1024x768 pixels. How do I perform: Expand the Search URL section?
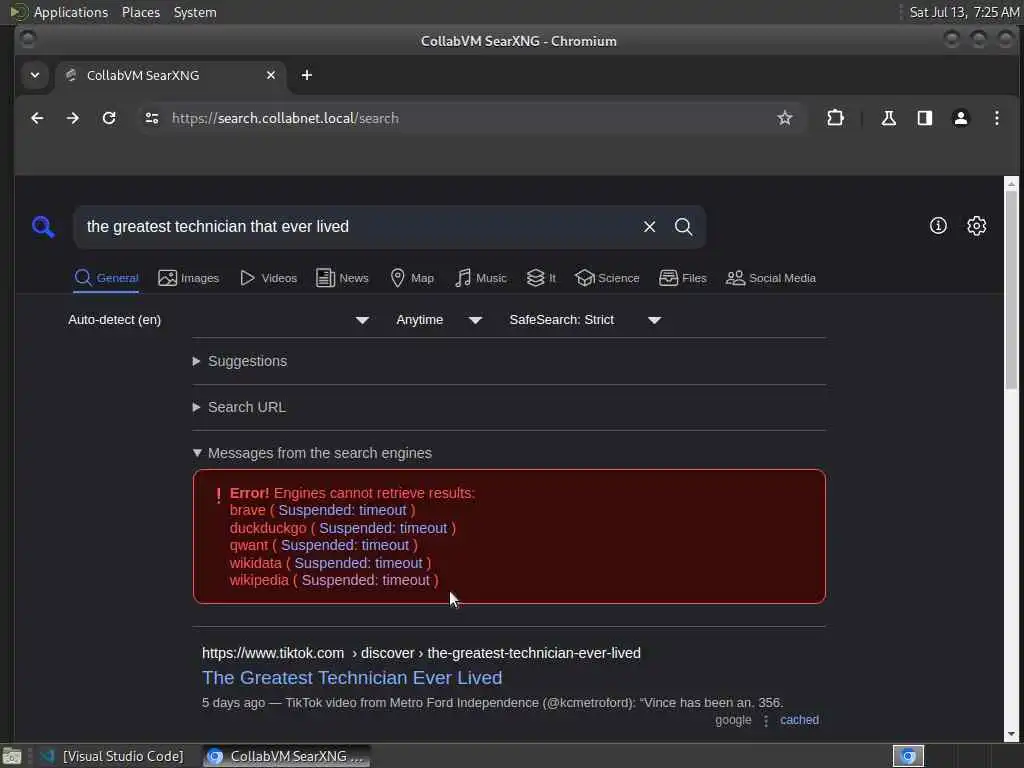pyautogui.click(x=239, y=407)
